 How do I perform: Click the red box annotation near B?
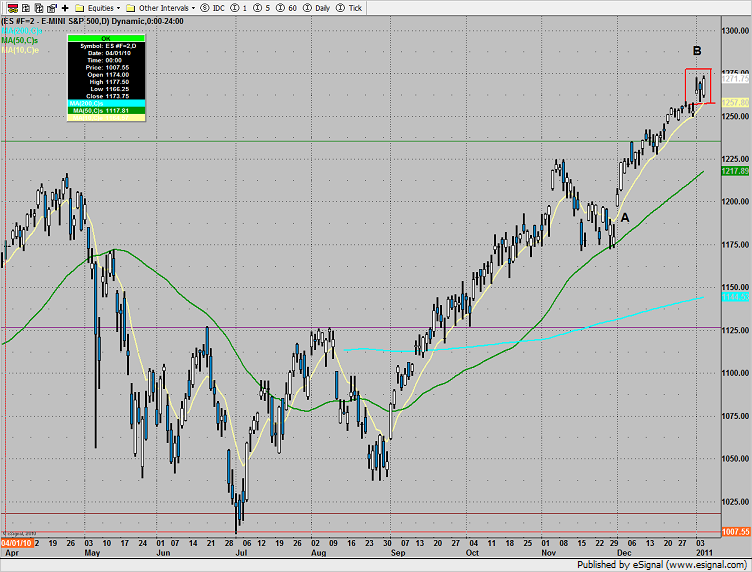tap(697, 85)
